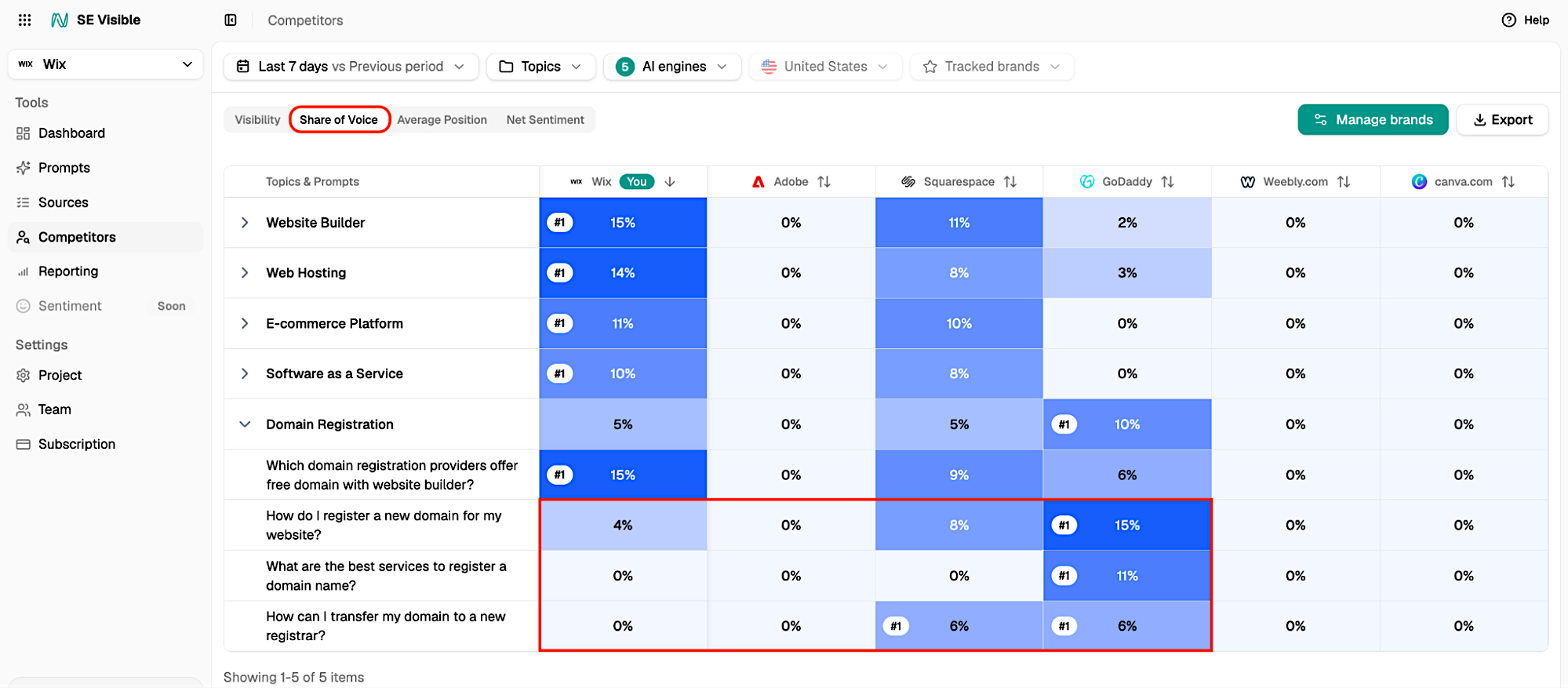Sort by the Squarespace column
The image size is (1568, 688).
[1010, 182]
